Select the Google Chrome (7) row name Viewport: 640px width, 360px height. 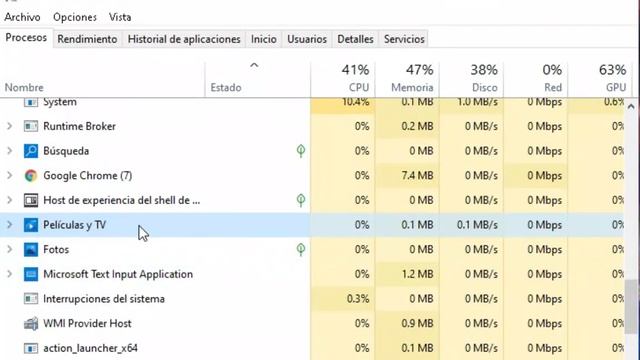[87, 176]
